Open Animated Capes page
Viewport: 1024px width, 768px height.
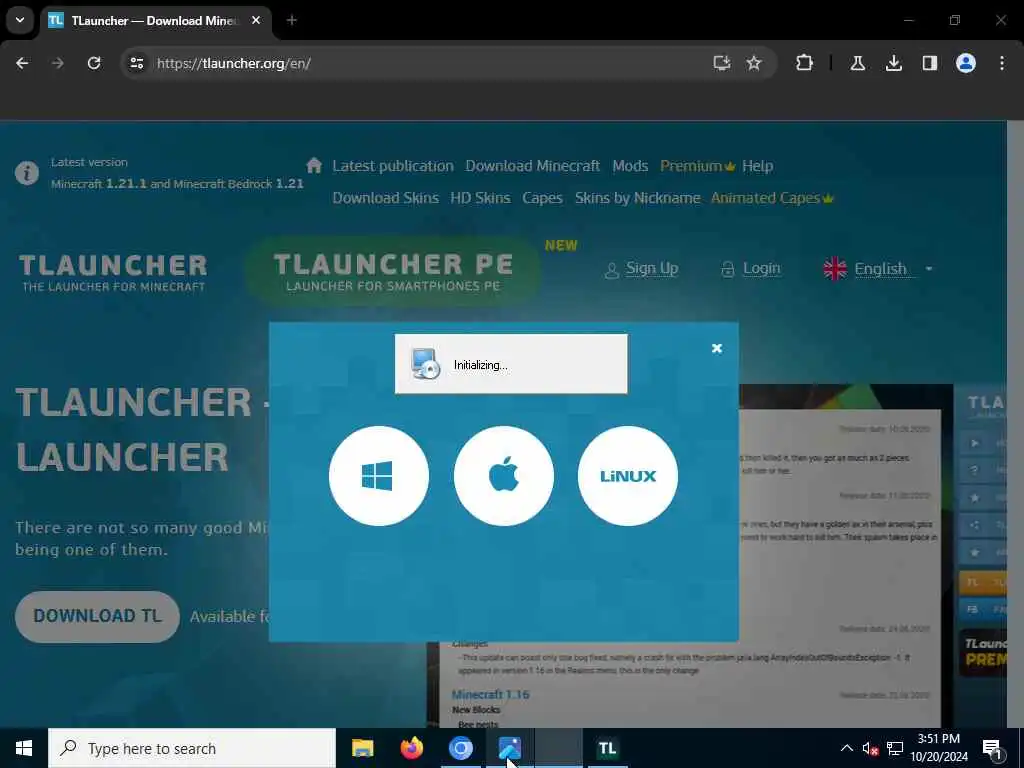(772, 198)
